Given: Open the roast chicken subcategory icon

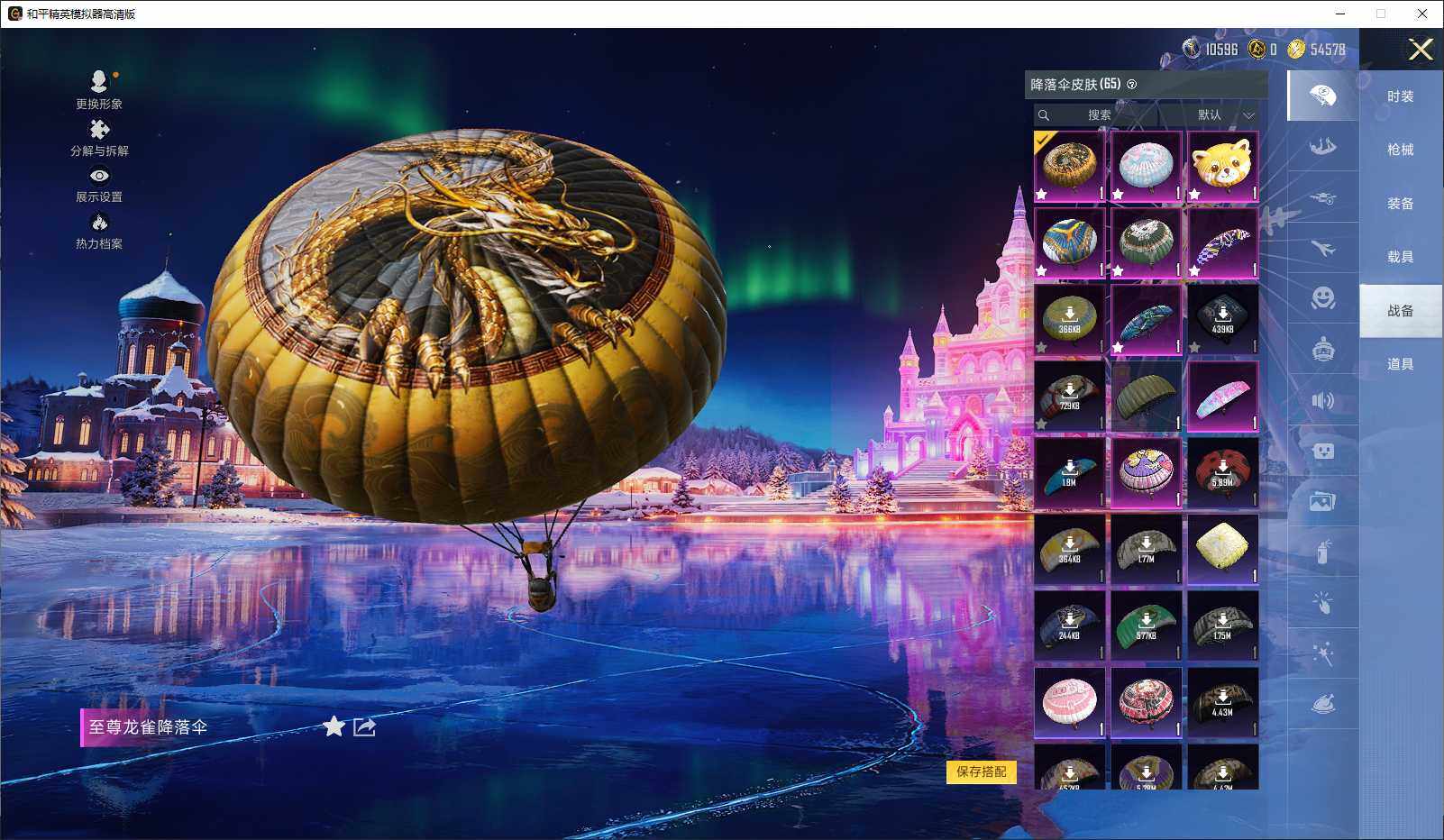Looking at the screenshot, I should [x=1322, y=704].
